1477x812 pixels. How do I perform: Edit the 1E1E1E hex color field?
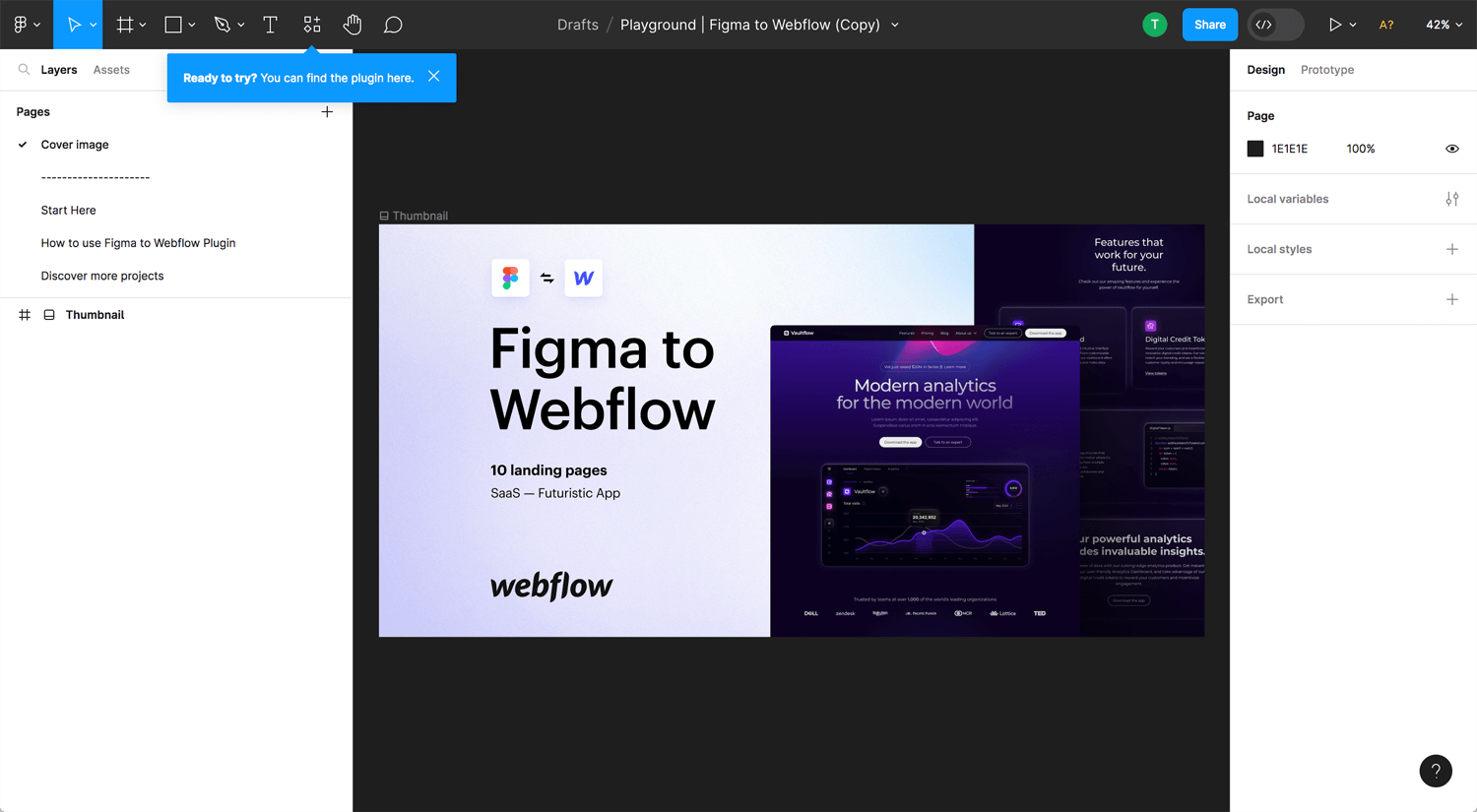[1290, 149]
